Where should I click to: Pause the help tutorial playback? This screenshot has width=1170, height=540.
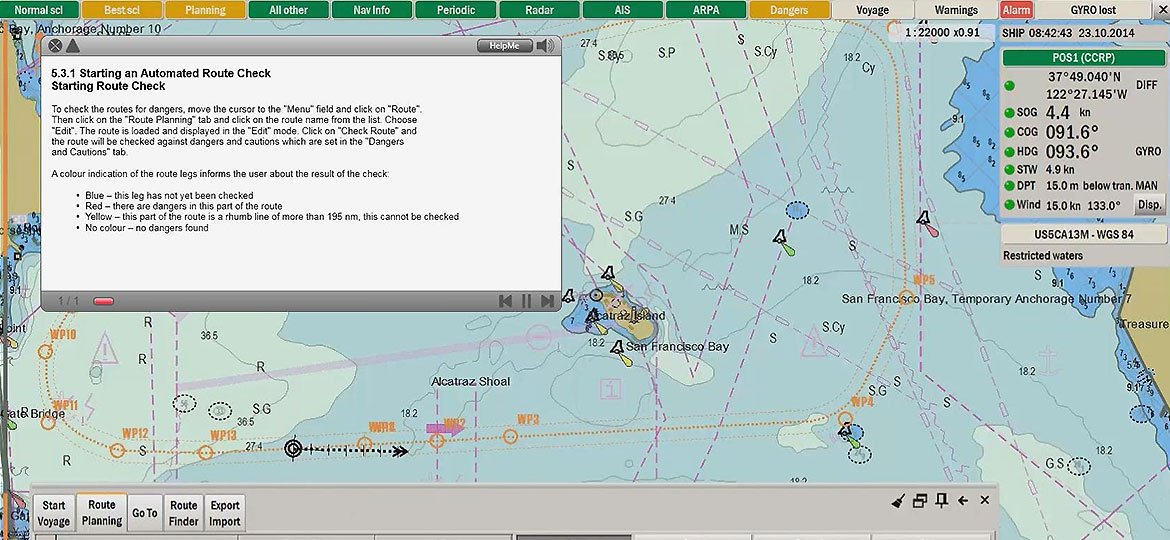click(526, 301)
